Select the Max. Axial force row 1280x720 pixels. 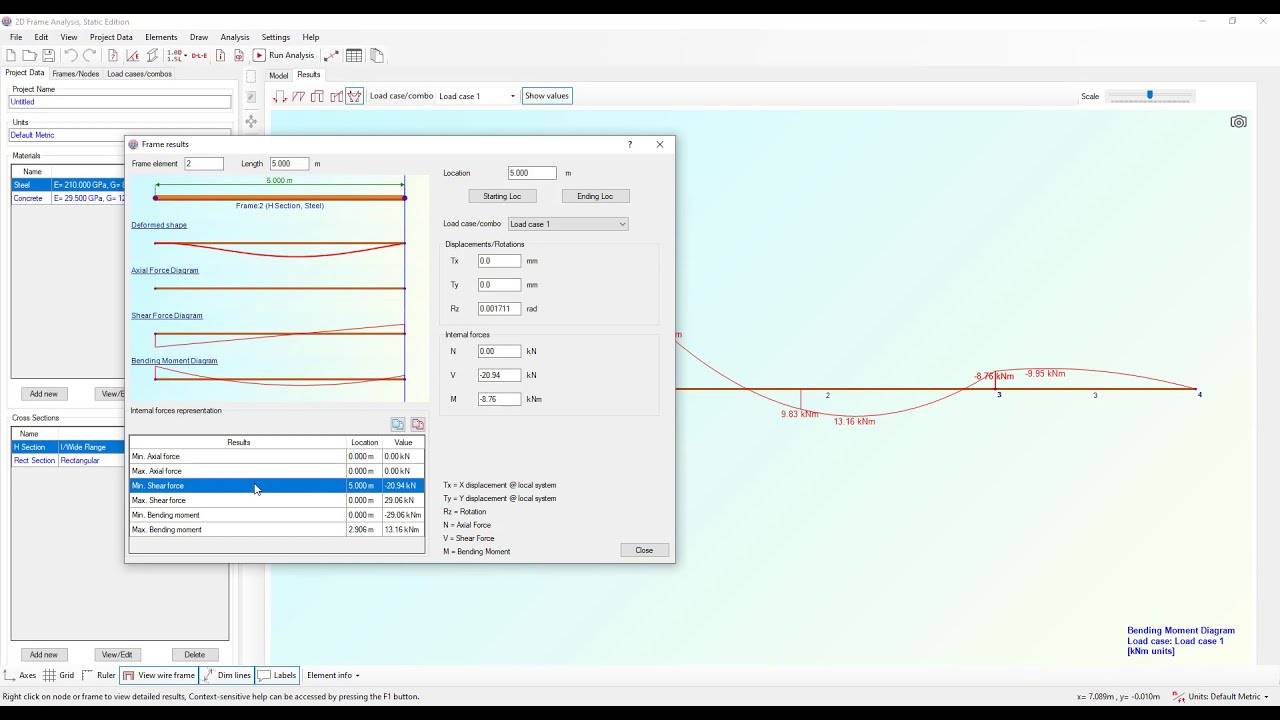pyautogui.click(x=277, y=471)
